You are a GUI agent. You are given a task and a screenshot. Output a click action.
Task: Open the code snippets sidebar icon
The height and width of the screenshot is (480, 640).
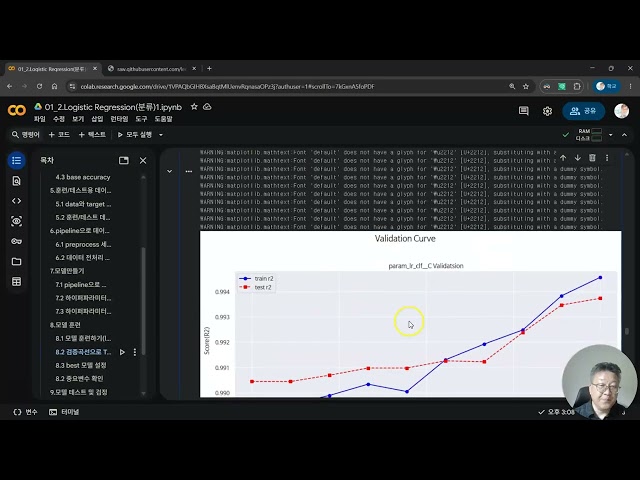(x=16, y=201)
